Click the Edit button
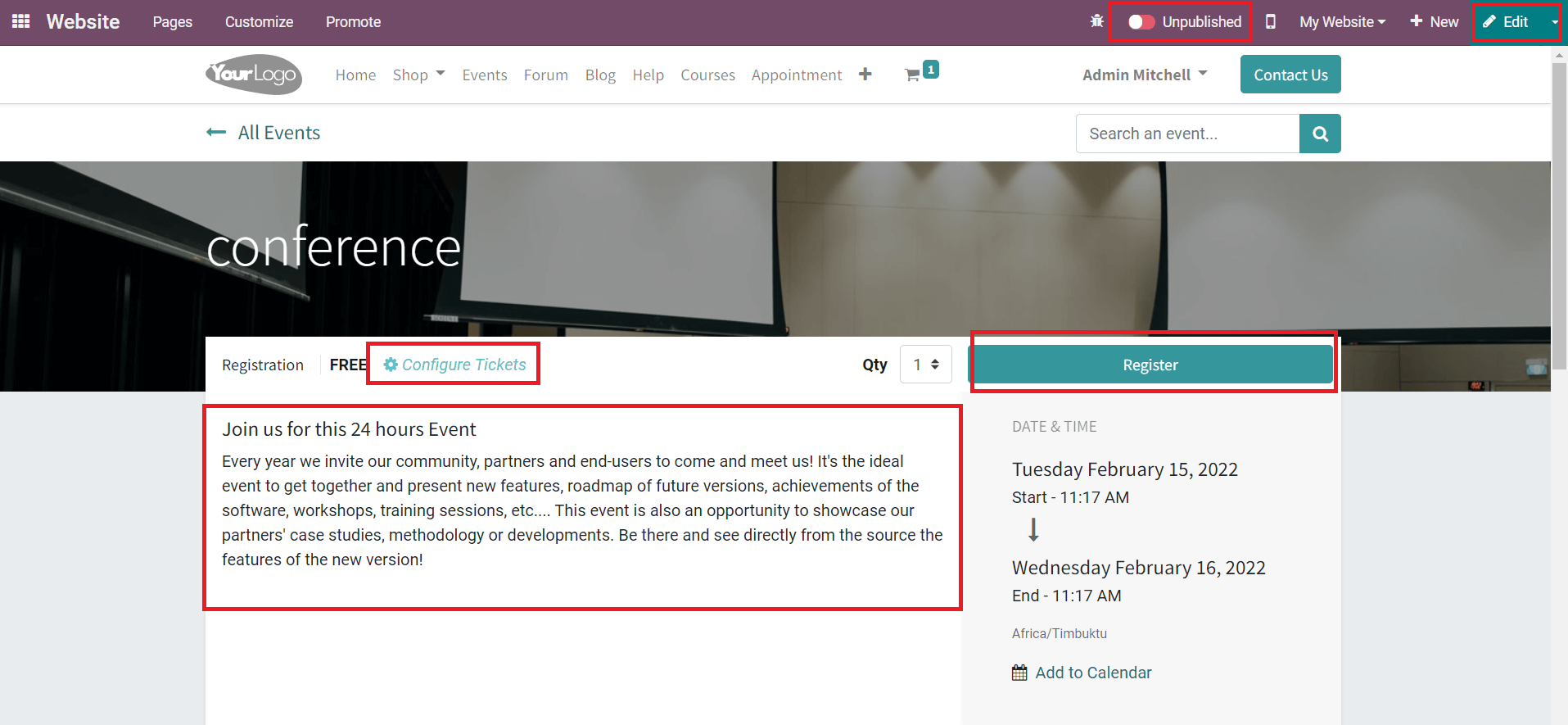The height and width of the screenshot is (725, 1568). point(1507,22)
